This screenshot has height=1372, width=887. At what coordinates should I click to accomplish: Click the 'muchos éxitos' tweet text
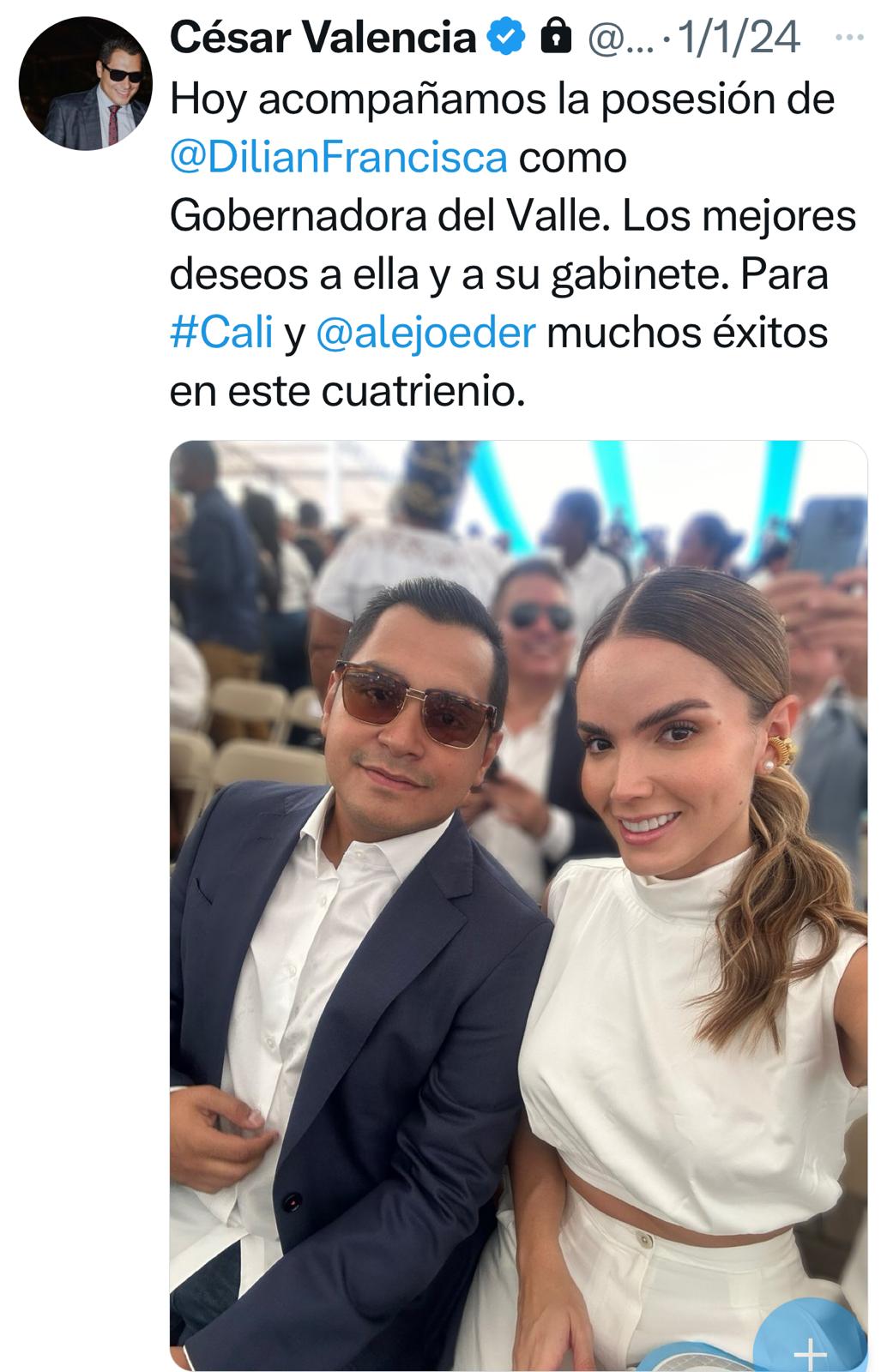[687, 333]
